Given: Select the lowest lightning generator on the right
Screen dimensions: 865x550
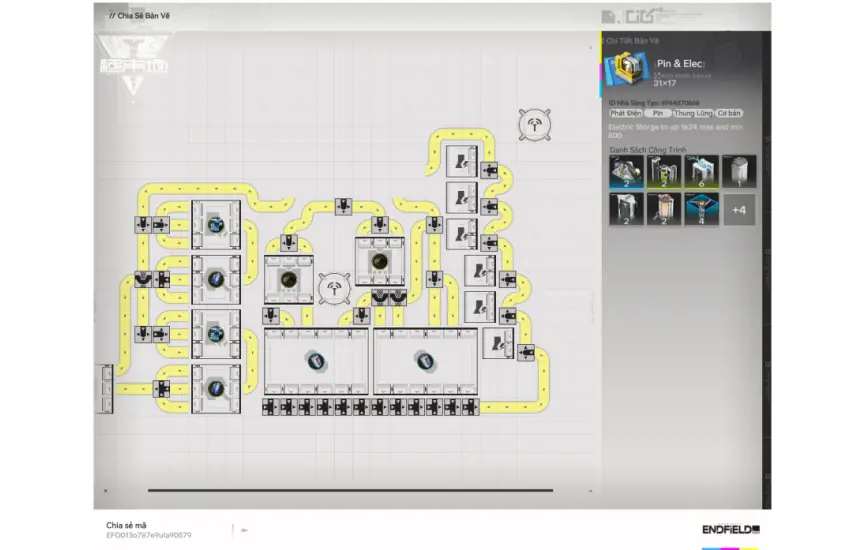Looking at the screenshot, I should 498,343.
